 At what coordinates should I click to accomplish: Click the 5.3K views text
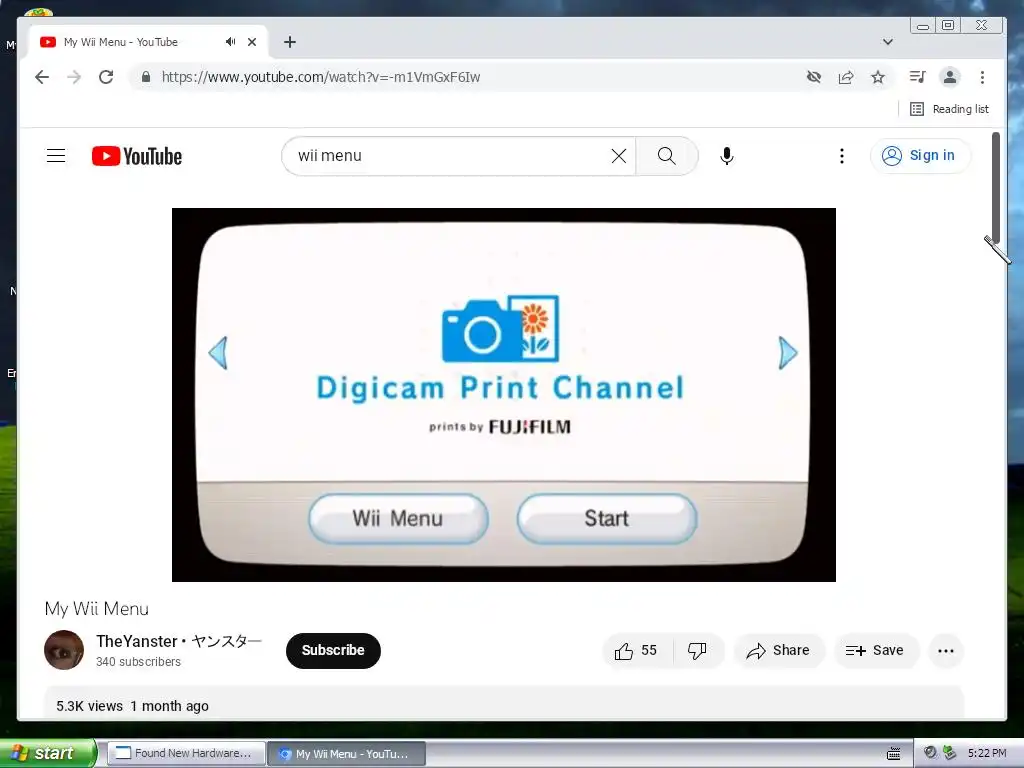tap(89, 706)
